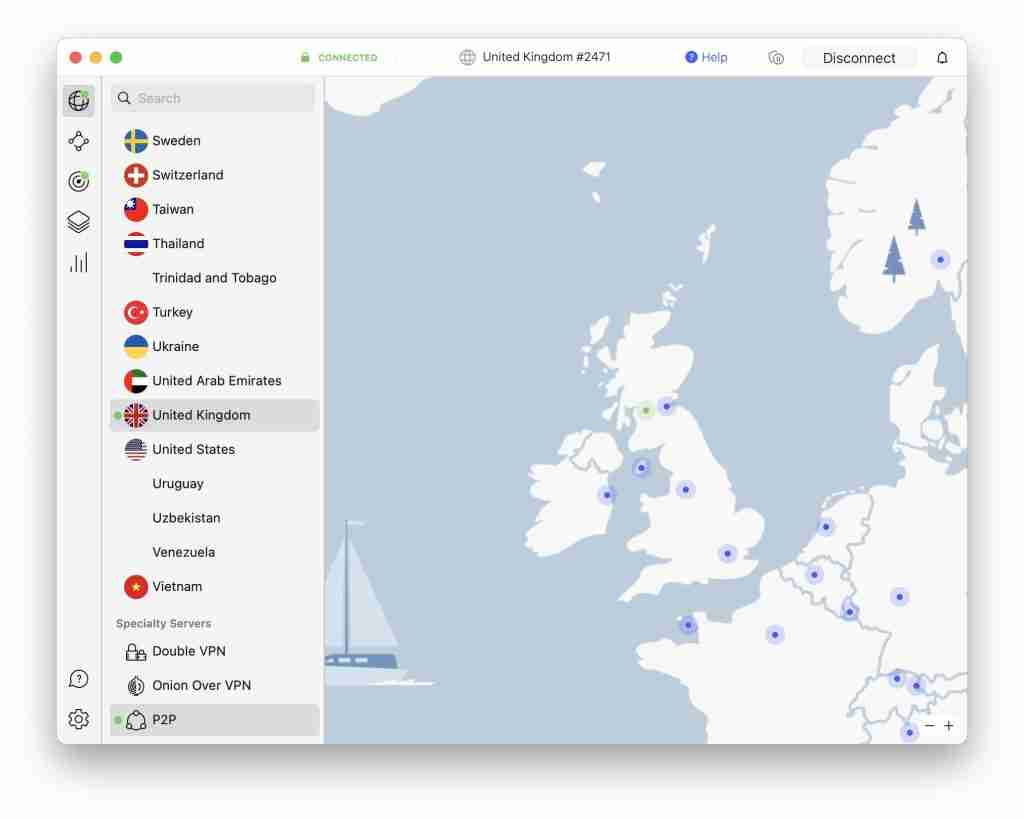The image size is (1024, 819).
Task: Click the Switzerland flag icon
Action: [136, 175]
